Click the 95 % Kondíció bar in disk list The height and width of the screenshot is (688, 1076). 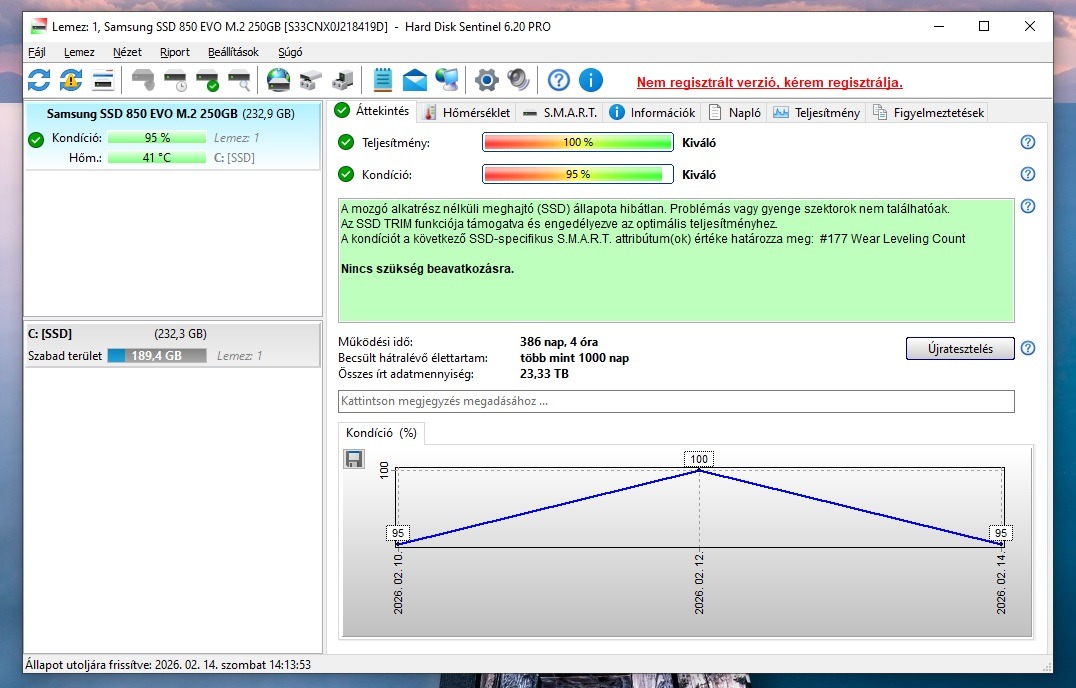point(156,138)
